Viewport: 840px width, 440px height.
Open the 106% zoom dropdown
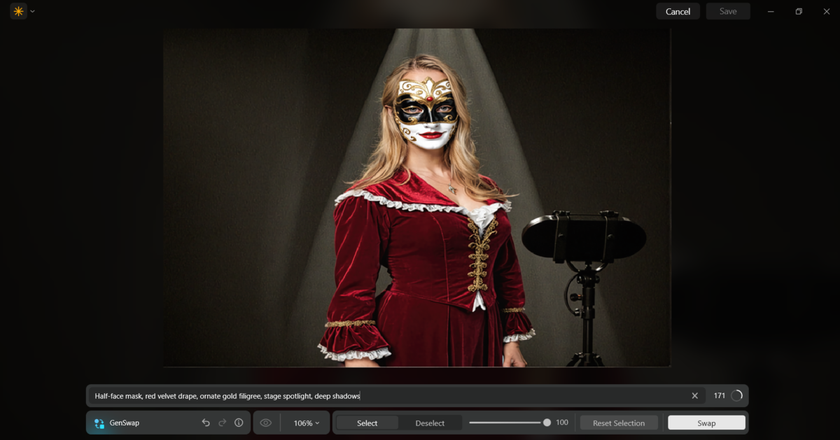[306, 423]
